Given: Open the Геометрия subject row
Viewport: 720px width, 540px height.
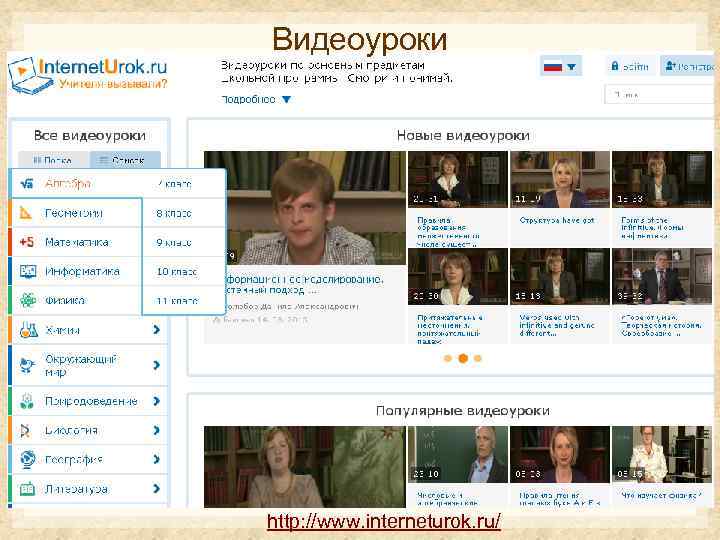Looking at the screenshot, I should click(76, 213).
